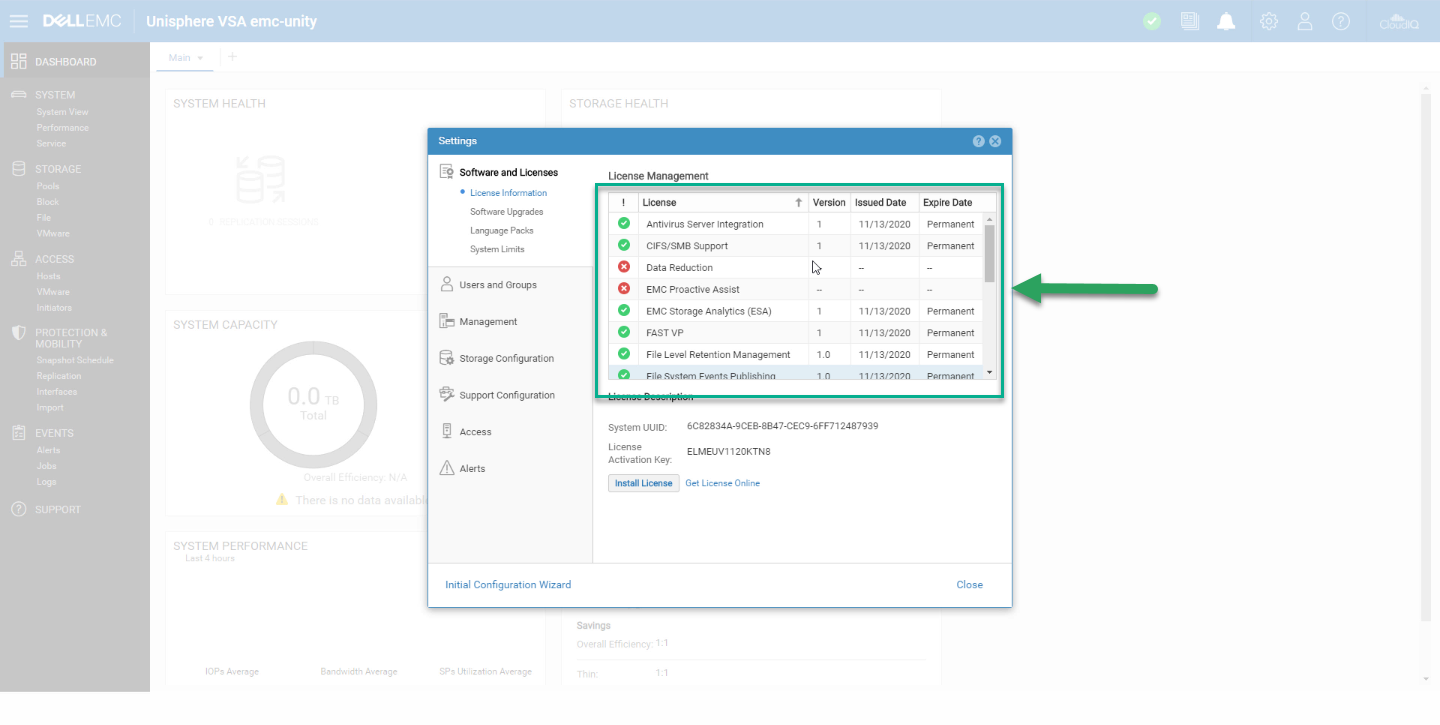Click the Support Configuration icon
This screenshot has width=1440, height=725.
coord(447,395)
